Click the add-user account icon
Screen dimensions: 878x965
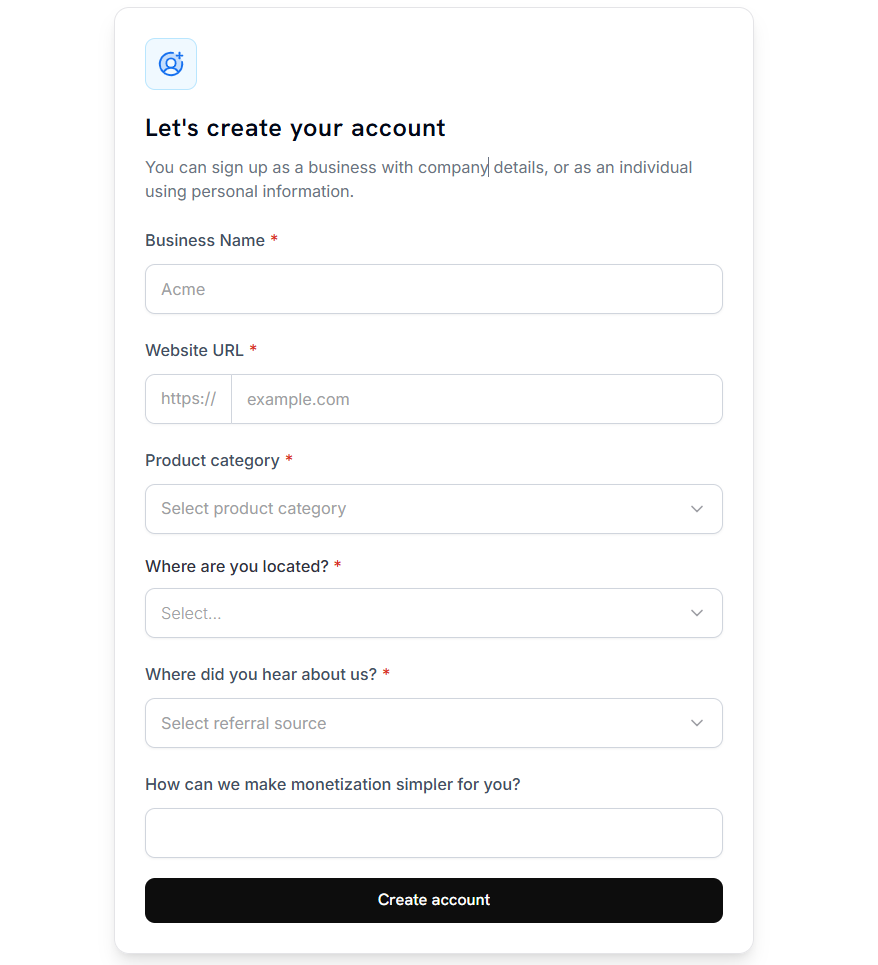[x=171, y=64]
